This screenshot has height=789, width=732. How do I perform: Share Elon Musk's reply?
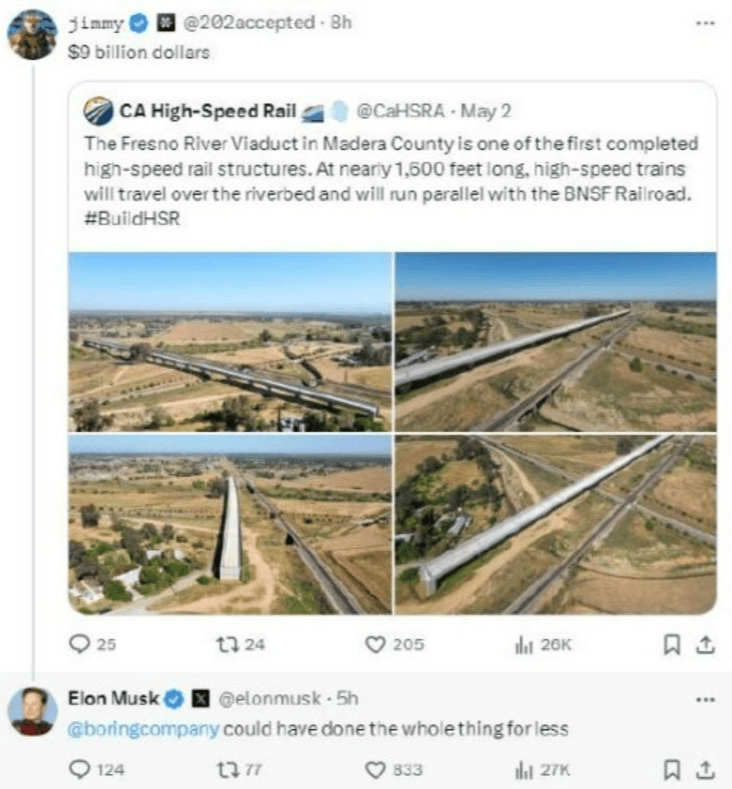tap(704, 769)
